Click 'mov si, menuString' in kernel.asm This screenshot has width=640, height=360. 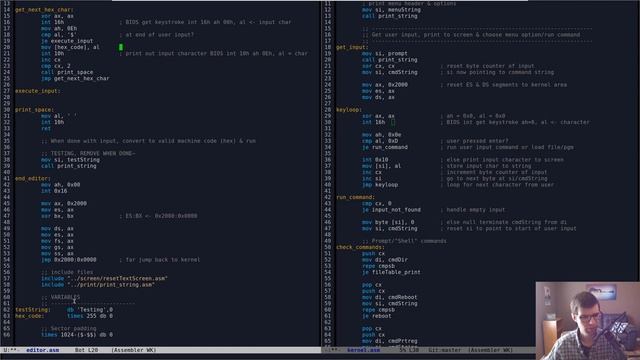tap(391, 10)
